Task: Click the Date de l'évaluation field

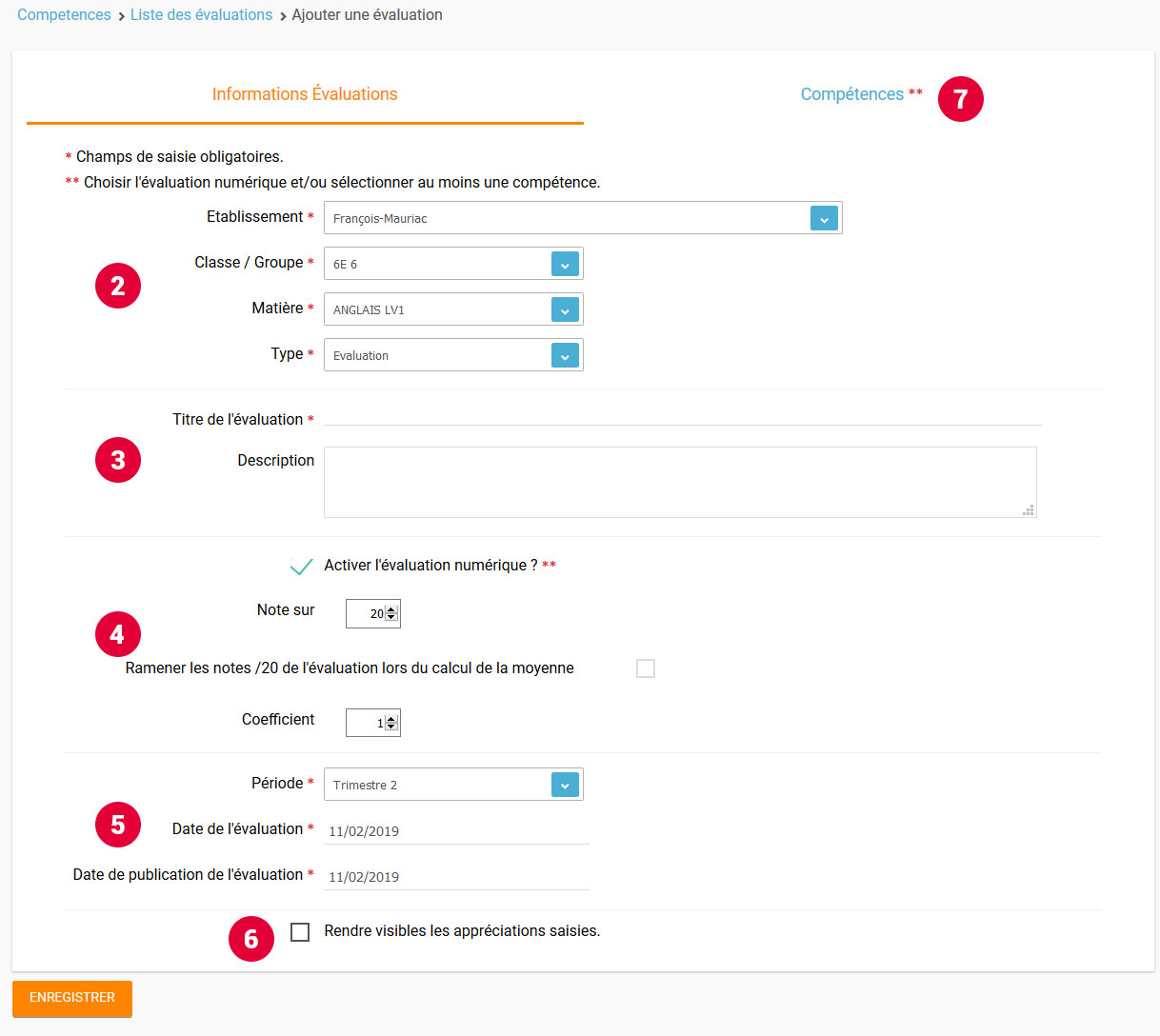Action: tap(457, 830)
